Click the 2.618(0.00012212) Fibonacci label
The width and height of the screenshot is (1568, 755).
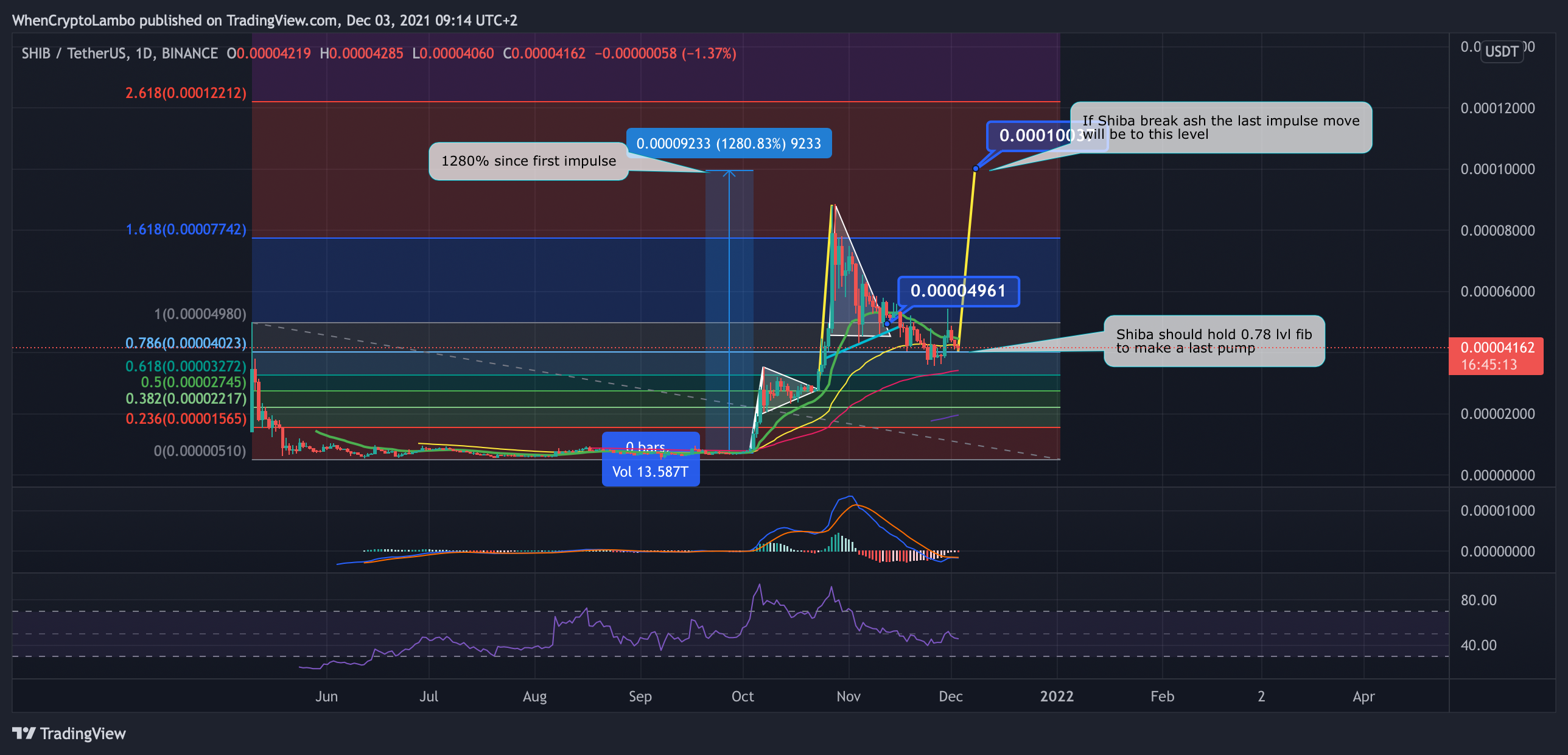tap(186, 93)
